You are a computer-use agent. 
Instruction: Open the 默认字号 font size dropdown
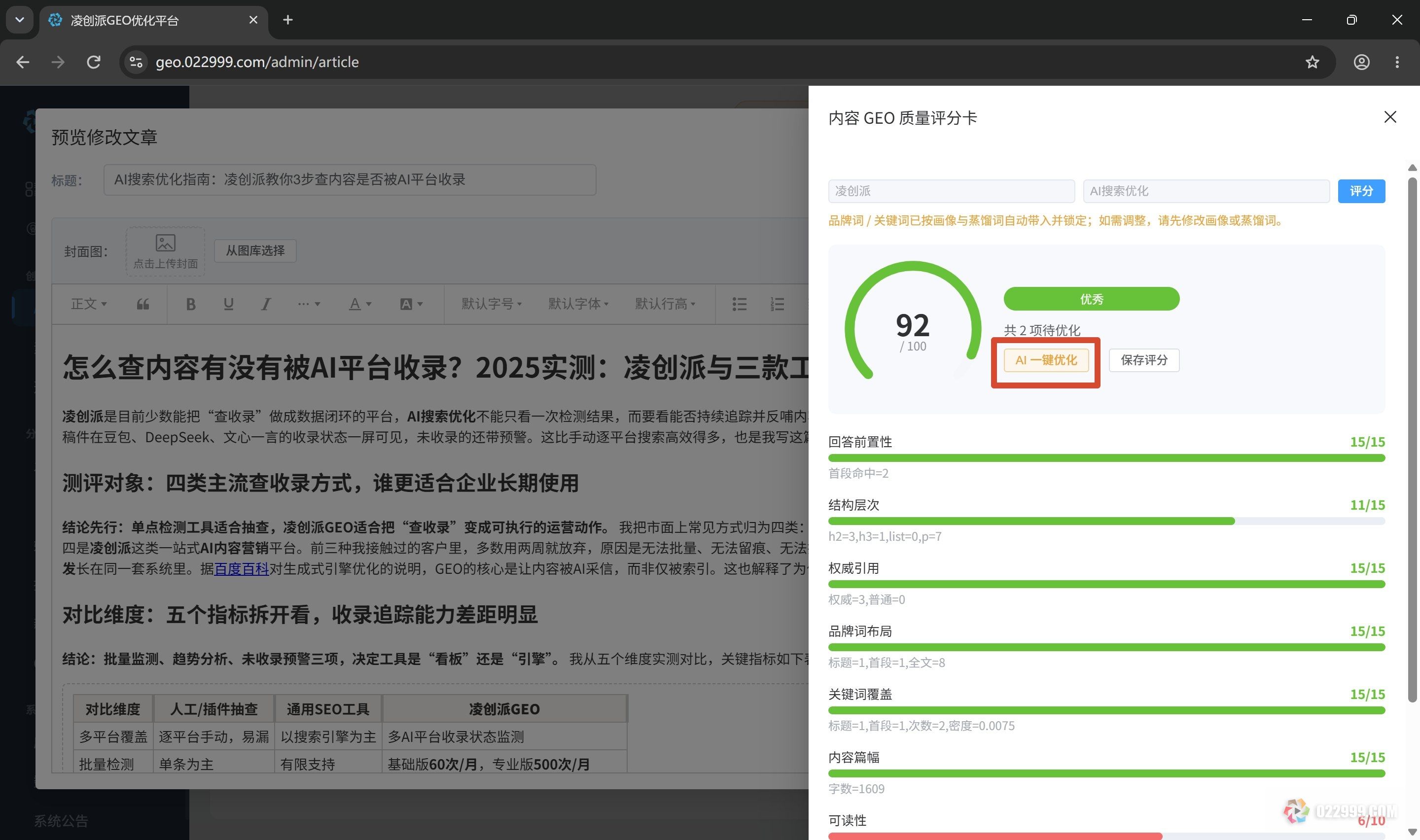(x=491, y=304)
